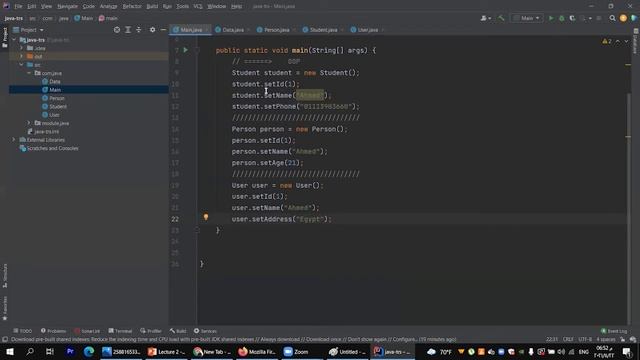Switch to Student.java editor tab

(322, 30)
